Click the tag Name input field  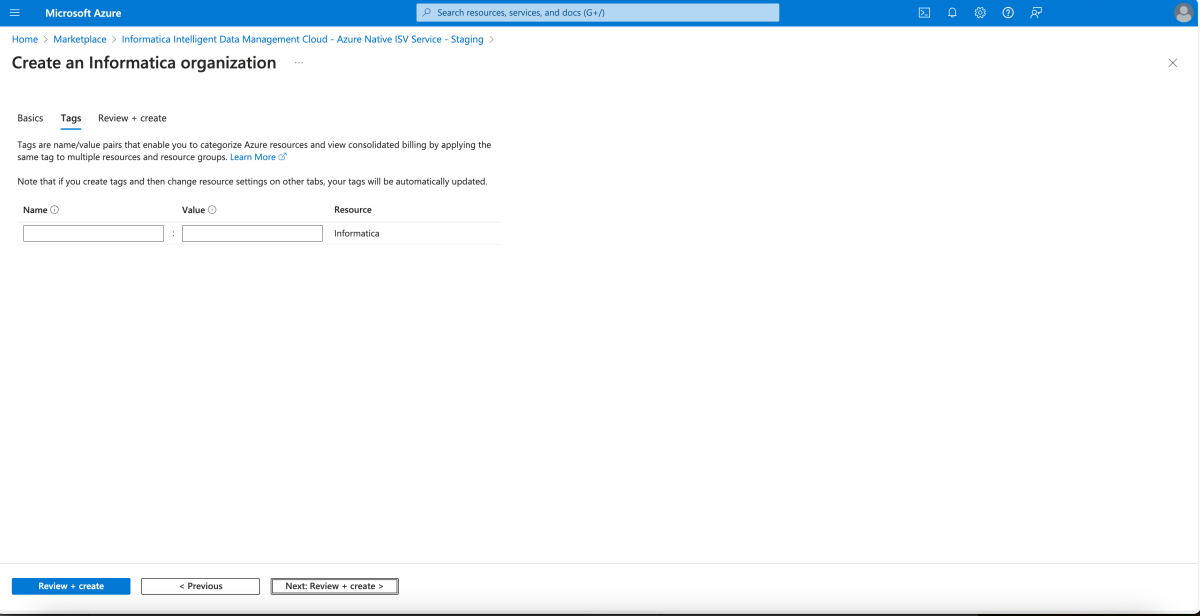point(93,233)
